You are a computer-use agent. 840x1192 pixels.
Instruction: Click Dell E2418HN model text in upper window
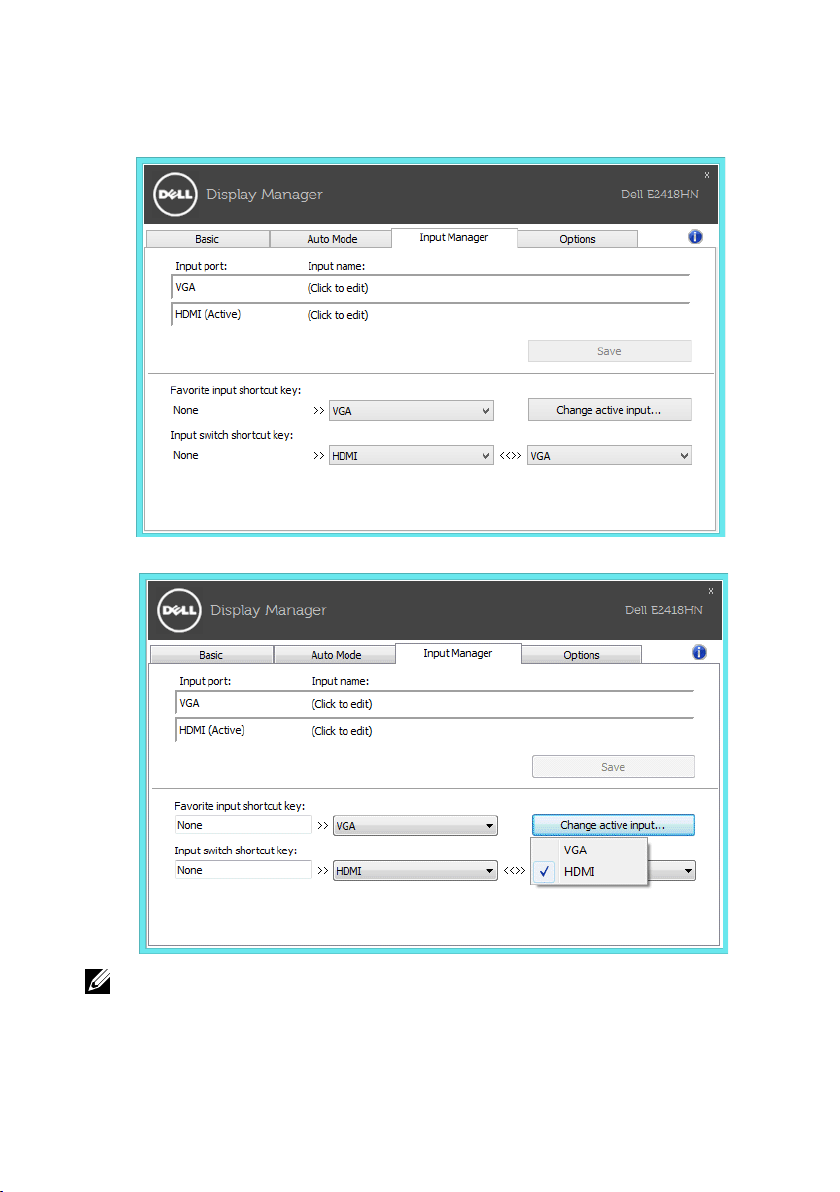pyautogui.click(x=660, y=194)
